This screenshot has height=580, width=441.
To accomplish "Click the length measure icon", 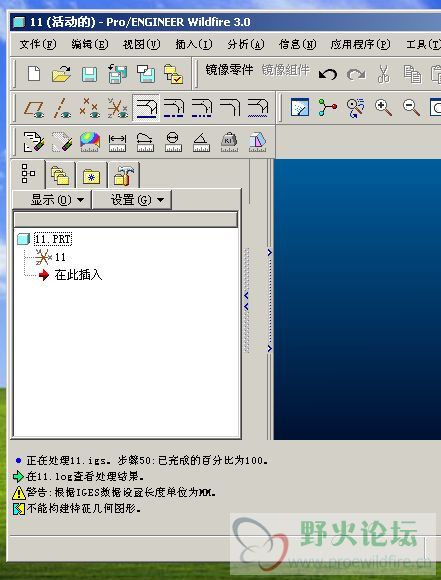I will (x=145, y=143).
